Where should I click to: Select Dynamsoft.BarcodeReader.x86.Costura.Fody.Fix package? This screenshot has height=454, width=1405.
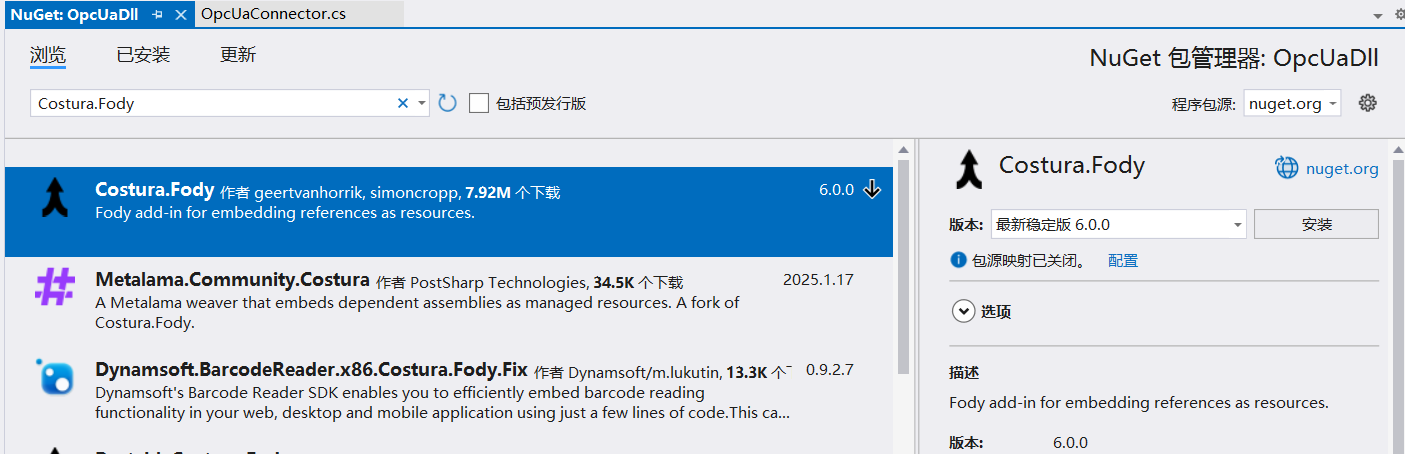point(449,392)
